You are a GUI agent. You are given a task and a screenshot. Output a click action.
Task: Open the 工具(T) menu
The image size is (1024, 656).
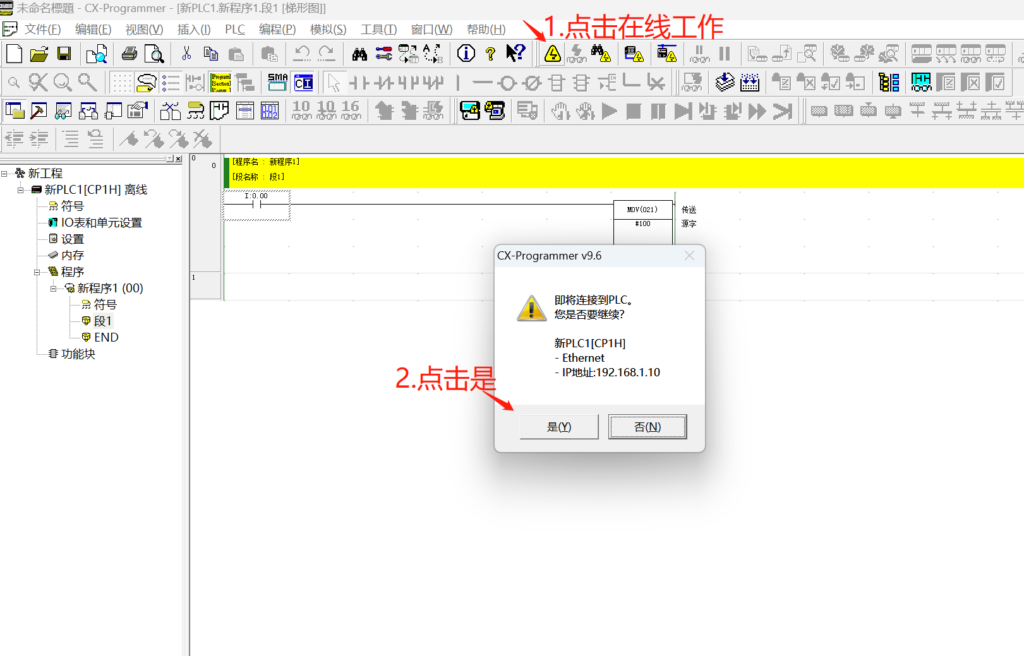point(378,29)
